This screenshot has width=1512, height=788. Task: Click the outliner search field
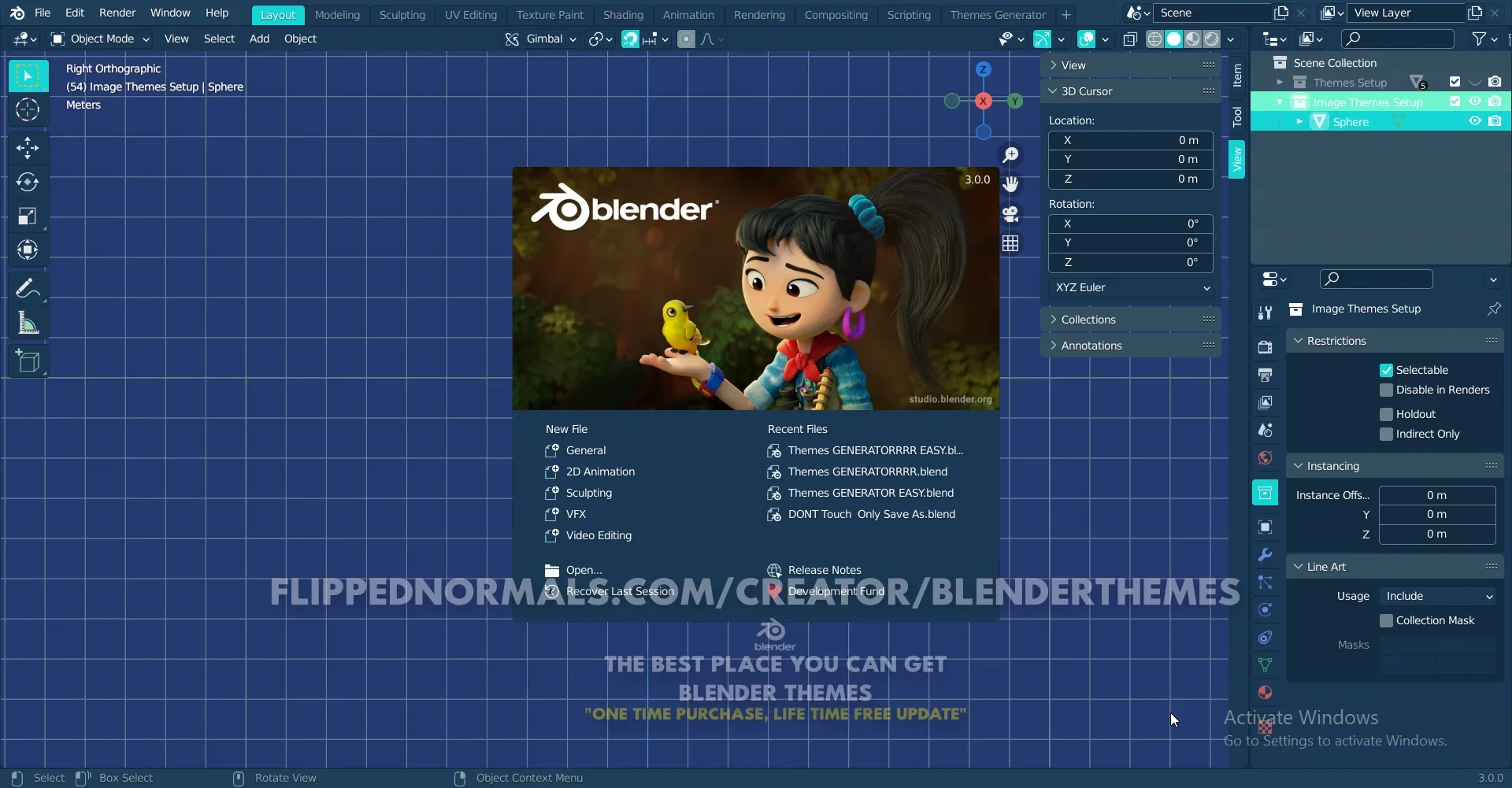click(1397, 39)
